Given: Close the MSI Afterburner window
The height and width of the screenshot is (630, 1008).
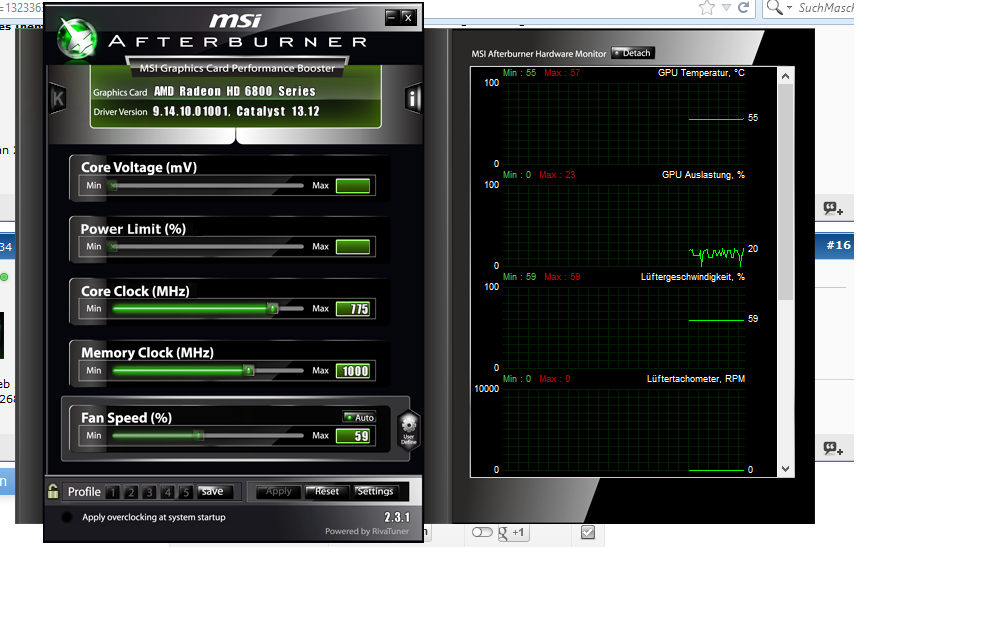Looking at the screenshot, I should coord(408,17).
